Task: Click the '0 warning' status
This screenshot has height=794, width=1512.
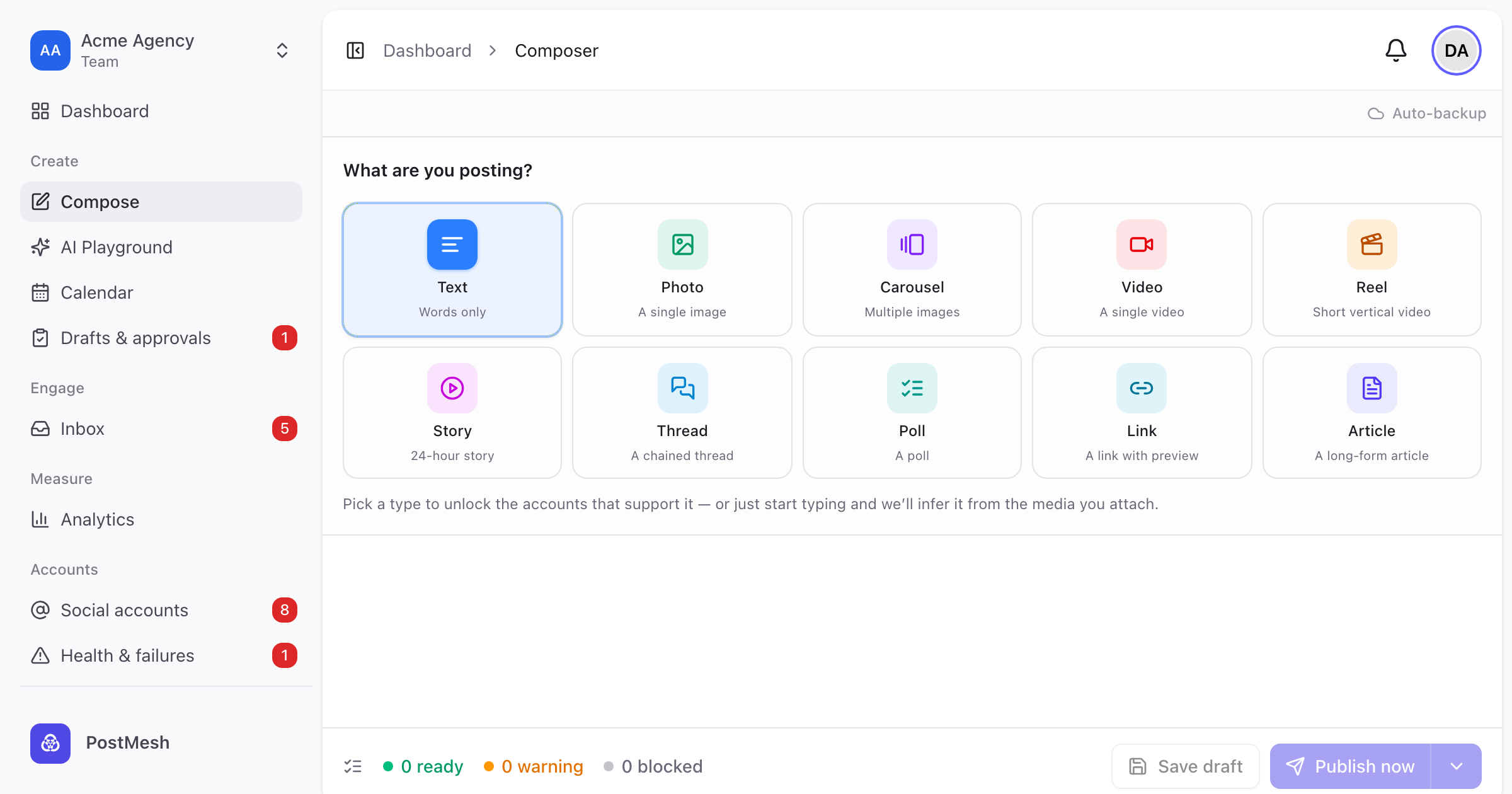Action: click(534, 766)
